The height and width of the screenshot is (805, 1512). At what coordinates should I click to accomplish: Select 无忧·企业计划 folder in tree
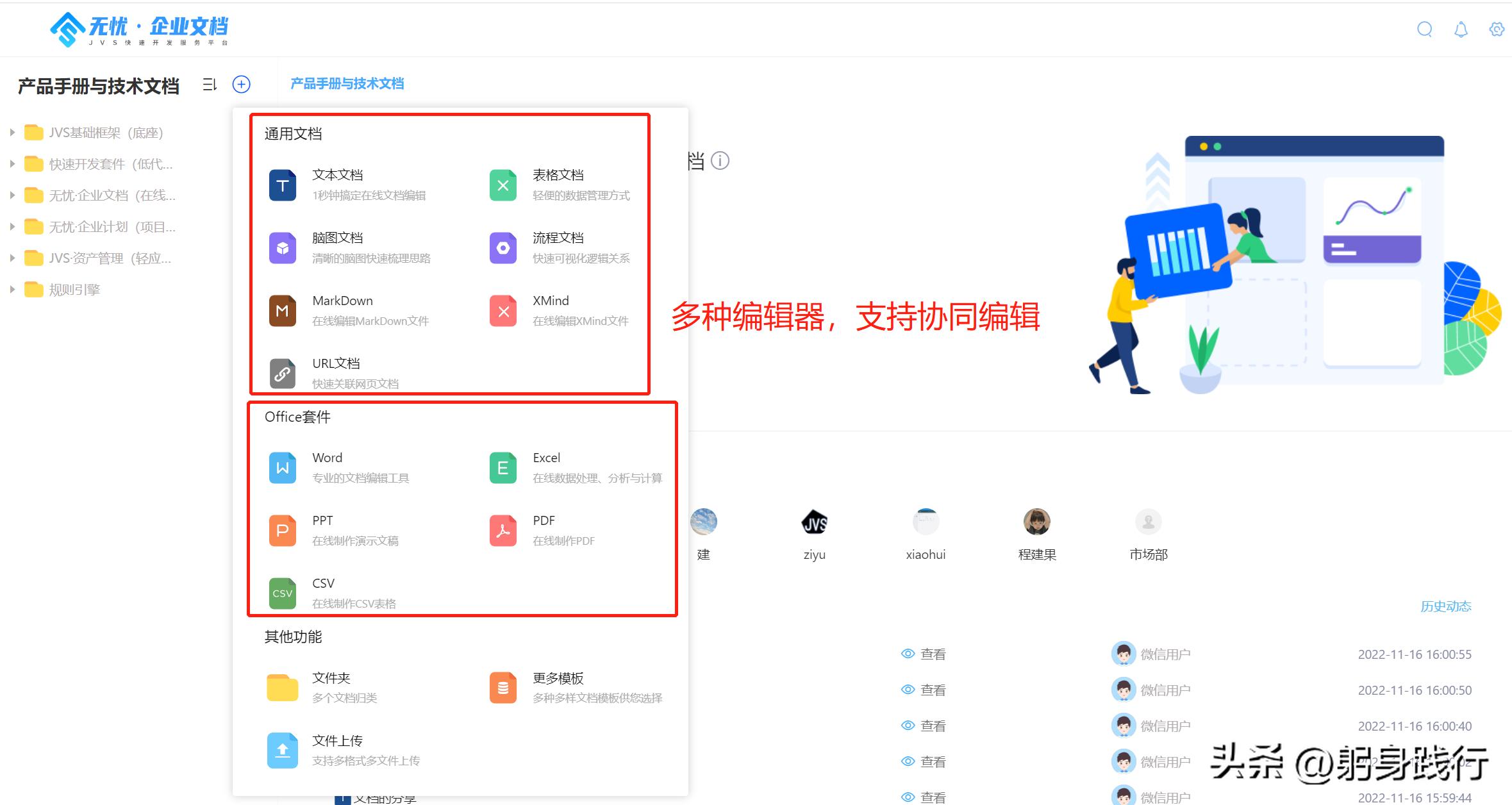coord(99,227)
